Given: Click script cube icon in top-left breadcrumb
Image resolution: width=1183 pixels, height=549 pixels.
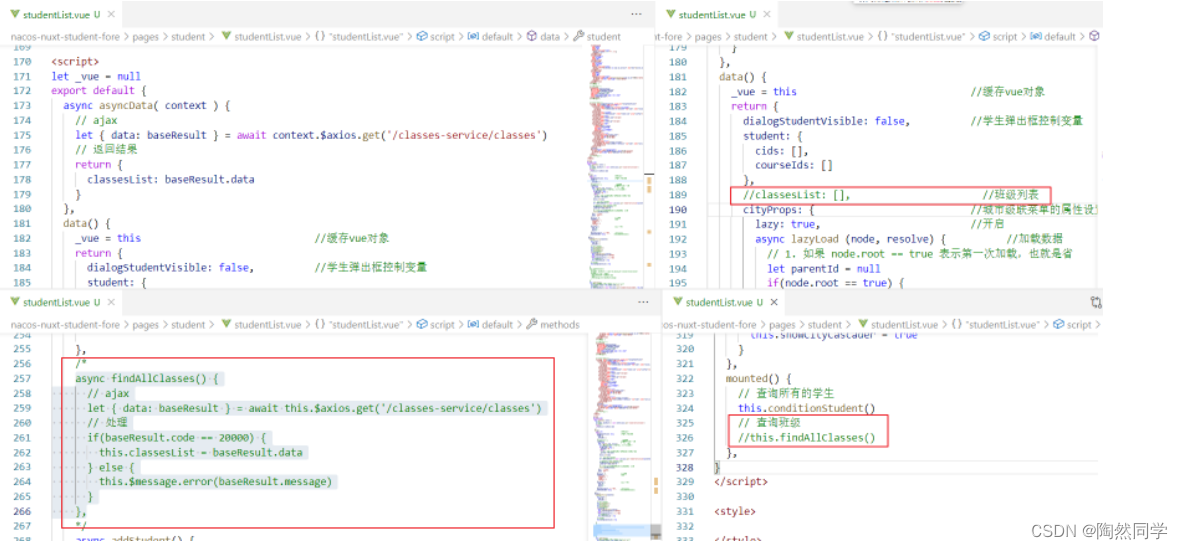Looking at the screenshot, I should click(422, 36).
